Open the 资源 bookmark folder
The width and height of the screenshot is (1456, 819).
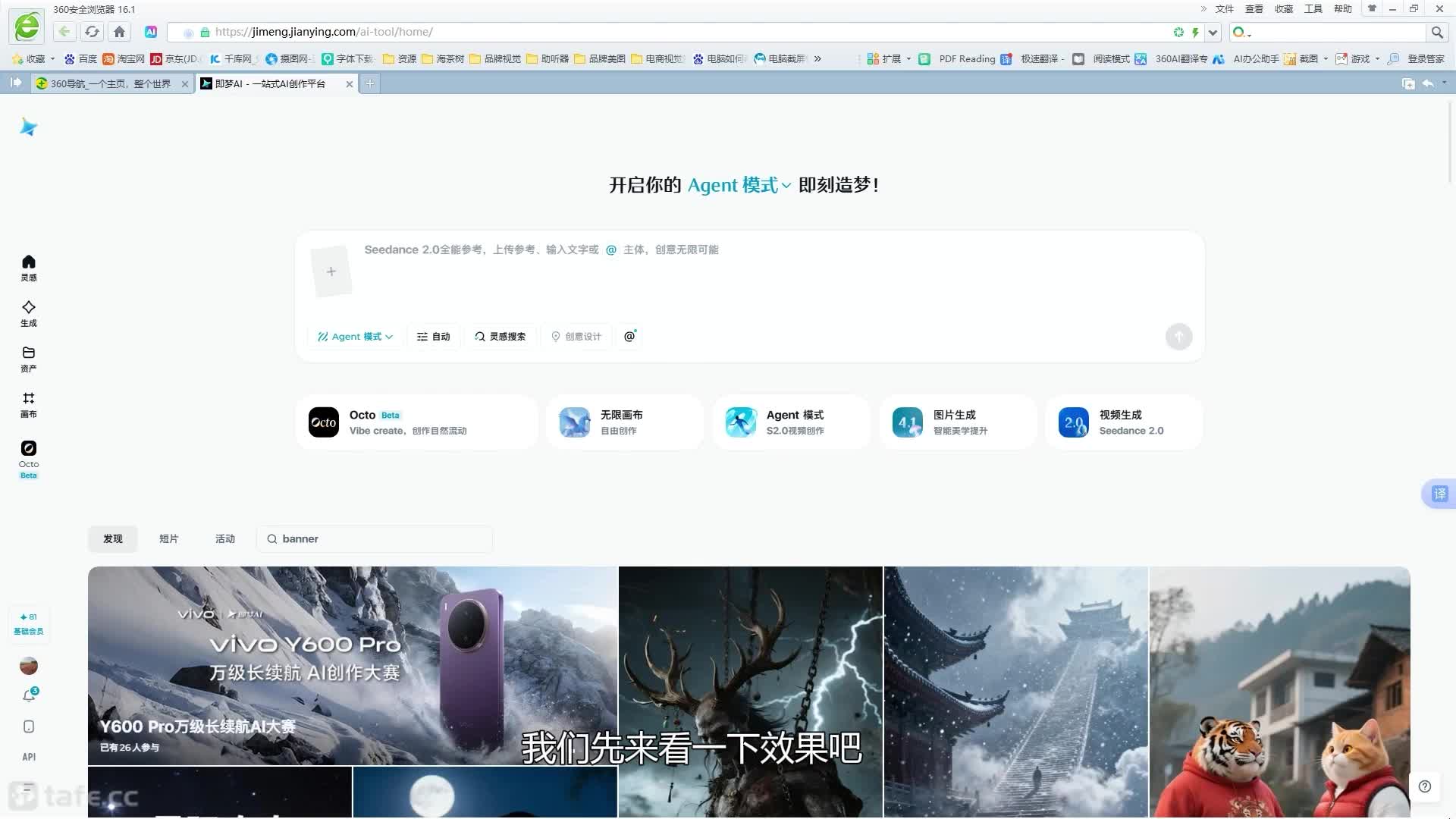click(400, 59)
